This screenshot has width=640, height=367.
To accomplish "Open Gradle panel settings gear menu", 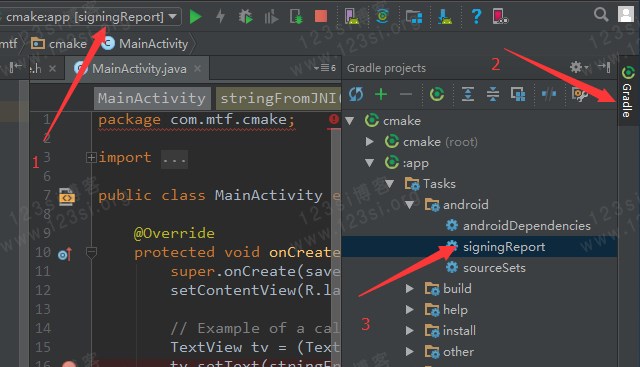I will tap(578, 67).
